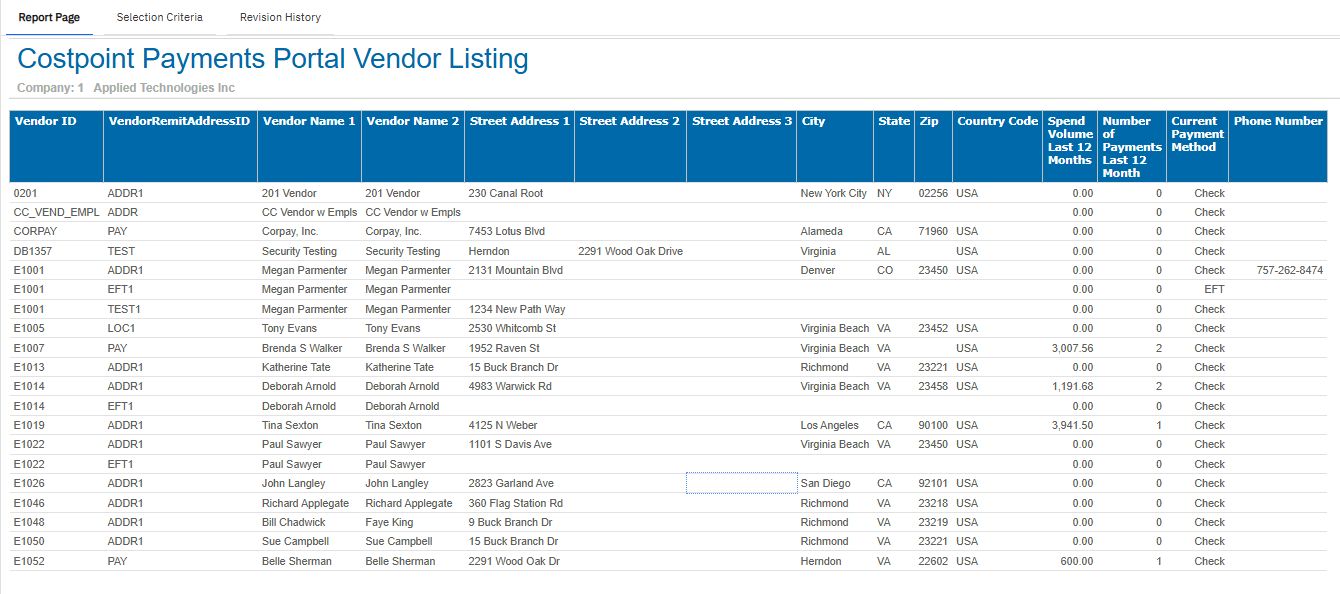The image size is (1340, 594).
Task: Sort by VendorRemitAddressID column header
Action: click(179, 121)
